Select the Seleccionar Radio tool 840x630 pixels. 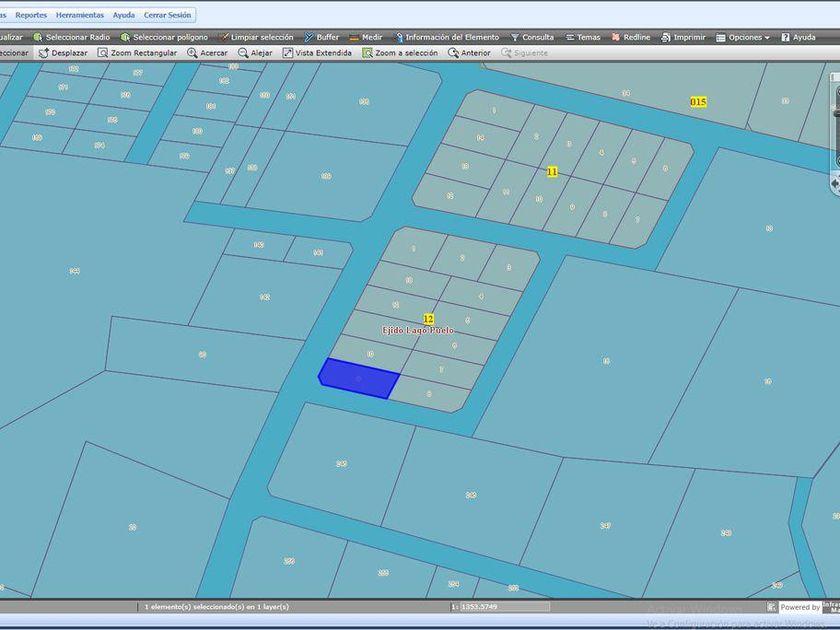72,37
